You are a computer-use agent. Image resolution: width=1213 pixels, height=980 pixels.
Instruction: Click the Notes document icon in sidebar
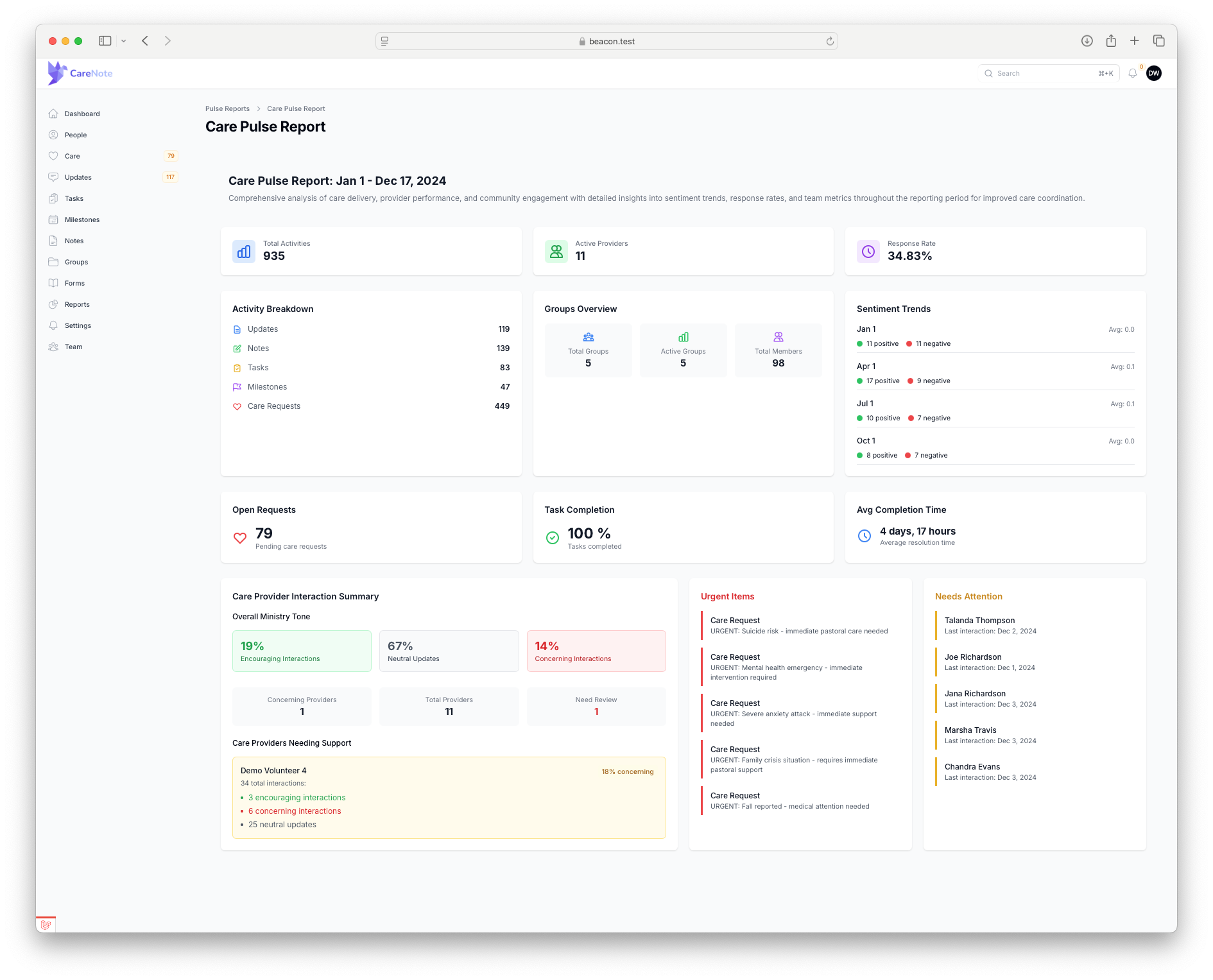click(x=53, y=241)
